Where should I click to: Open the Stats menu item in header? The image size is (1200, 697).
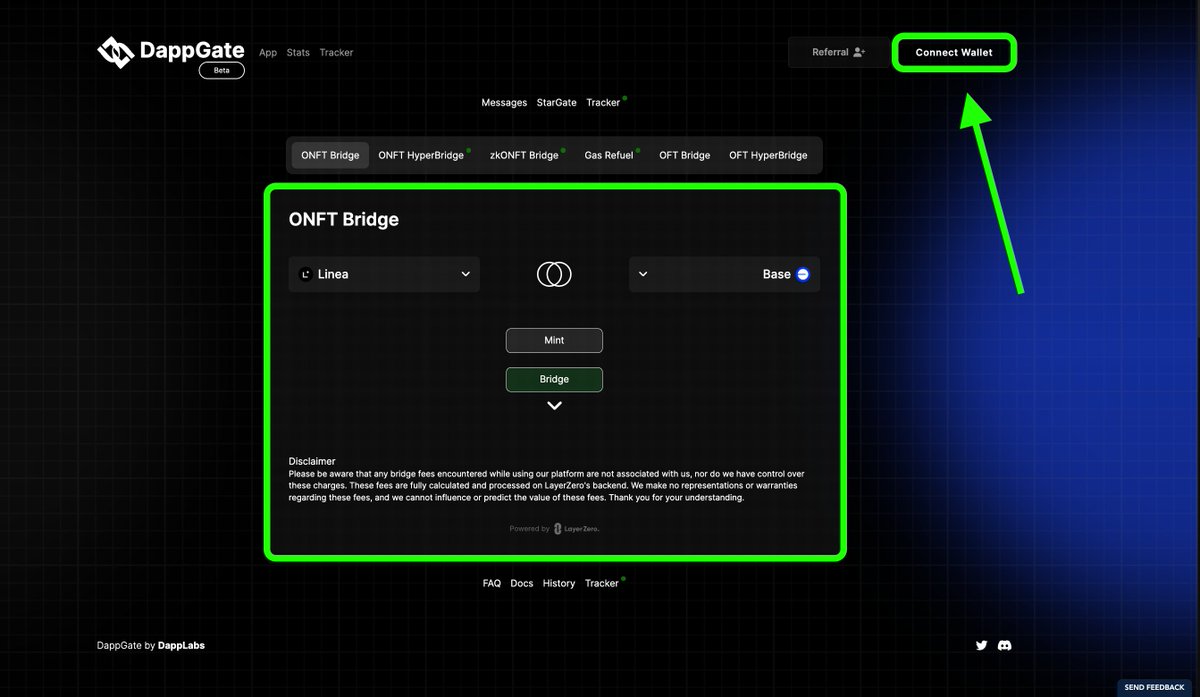click(x=298, y=52)
